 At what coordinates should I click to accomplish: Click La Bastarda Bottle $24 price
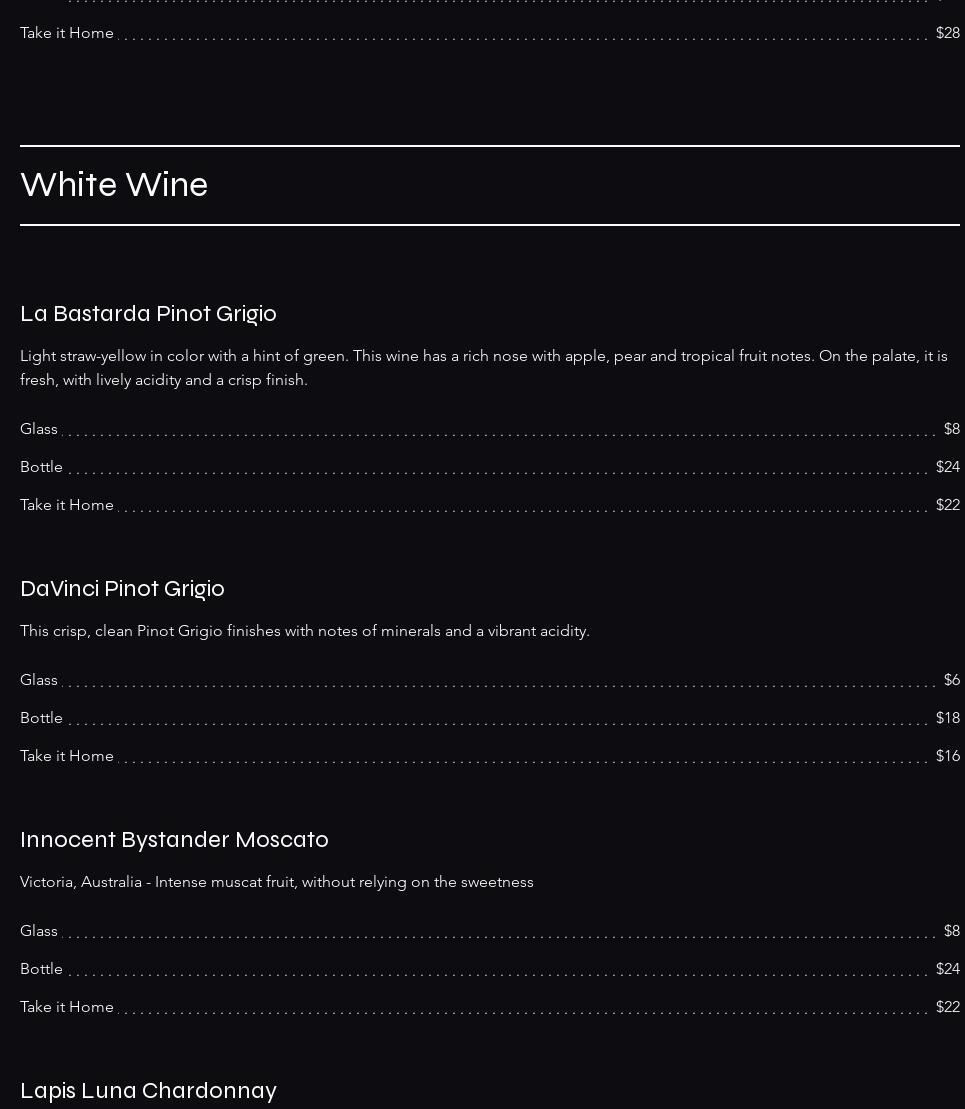[947, 467]
